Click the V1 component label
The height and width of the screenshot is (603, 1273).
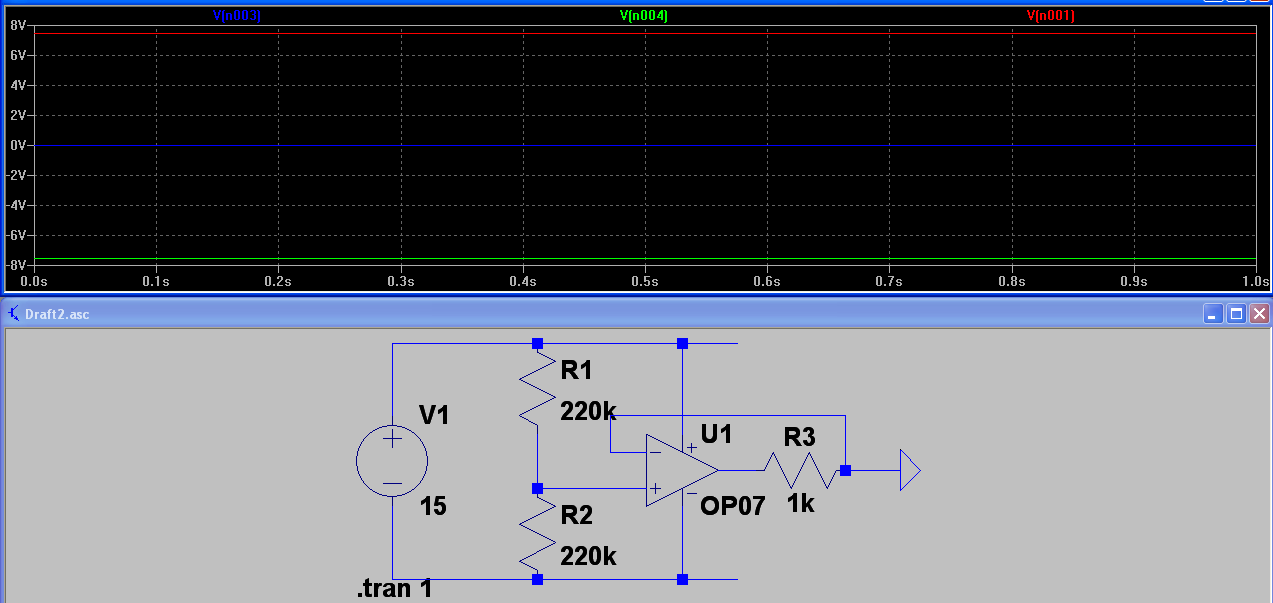434,415
